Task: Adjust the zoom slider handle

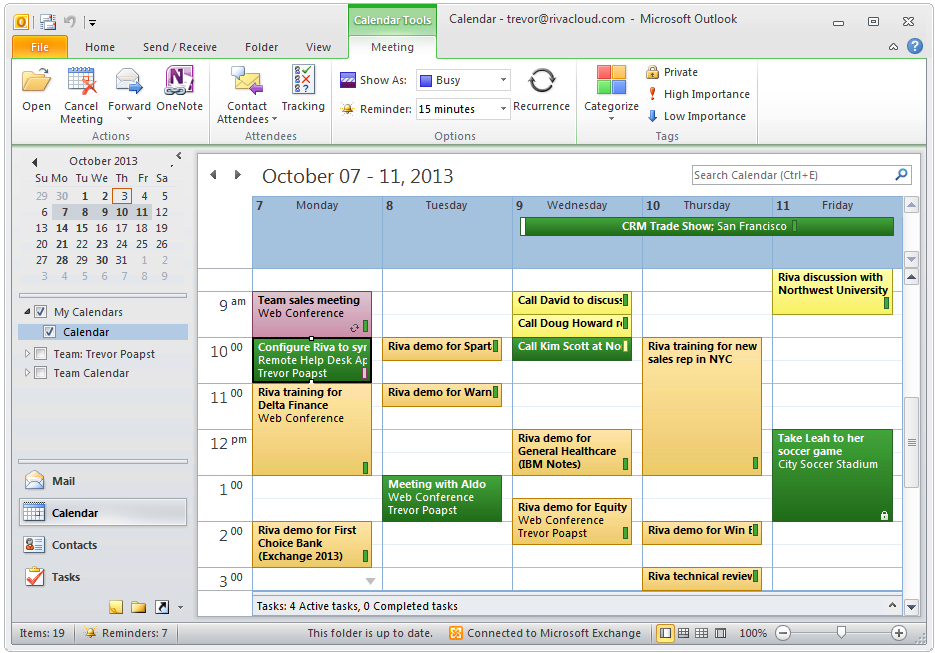Action: click(841, 633)
